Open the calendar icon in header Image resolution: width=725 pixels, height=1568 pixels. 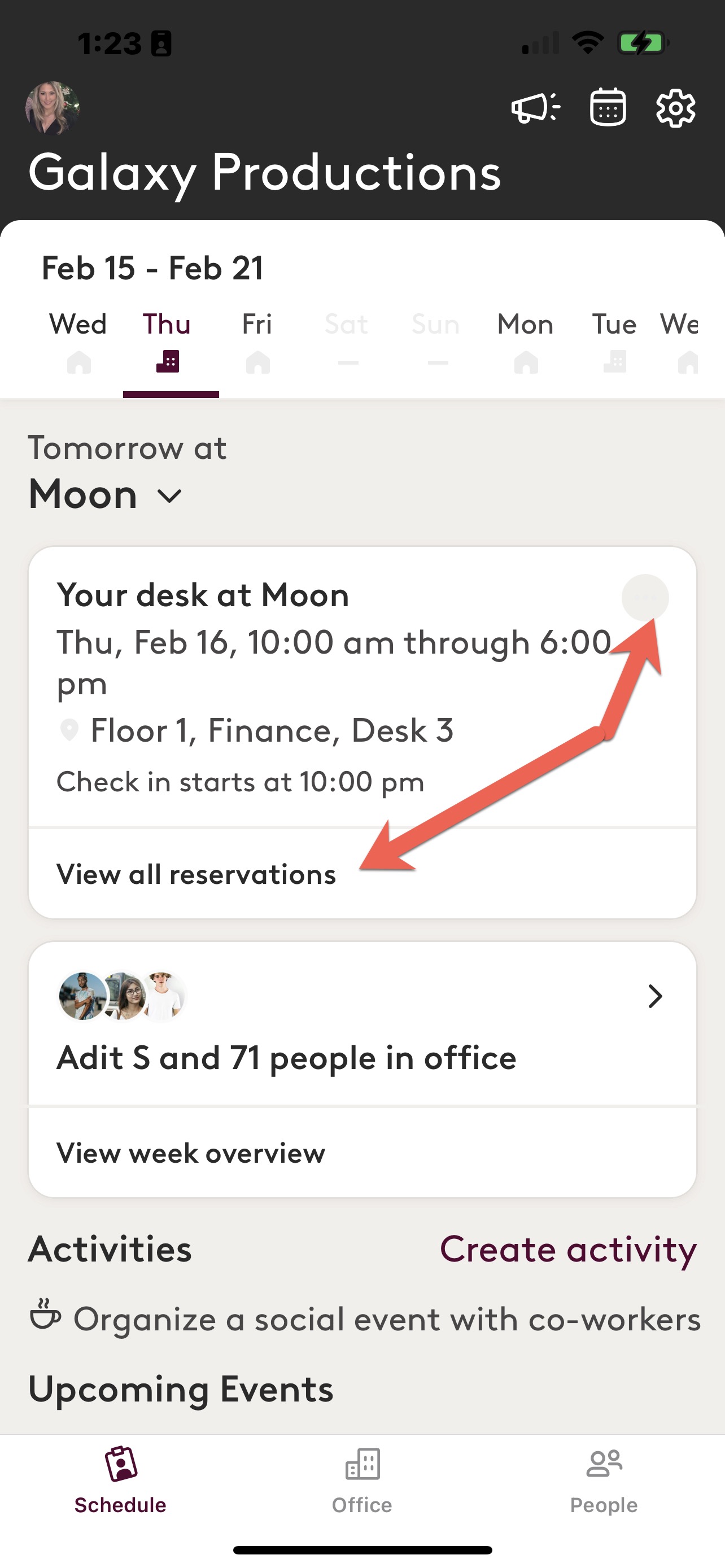[608, 108]
